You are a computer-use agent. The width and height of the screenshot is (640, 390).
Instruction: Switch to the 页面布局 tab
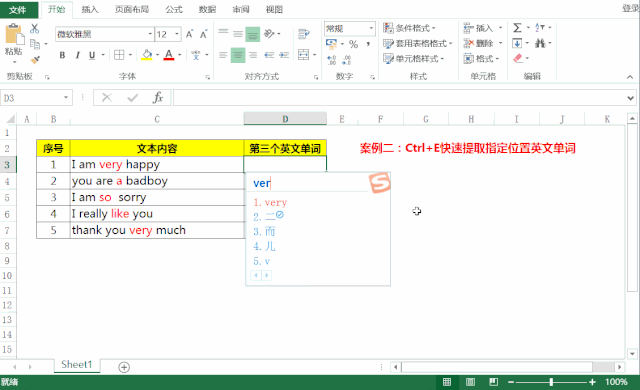tap(131, 9)
